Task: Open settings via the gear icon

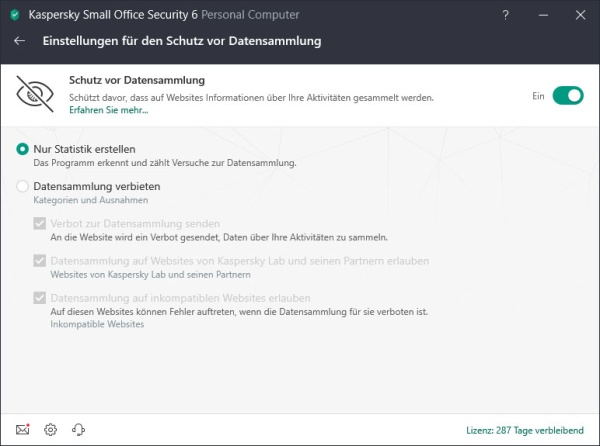Action: (x=50, y=430)
